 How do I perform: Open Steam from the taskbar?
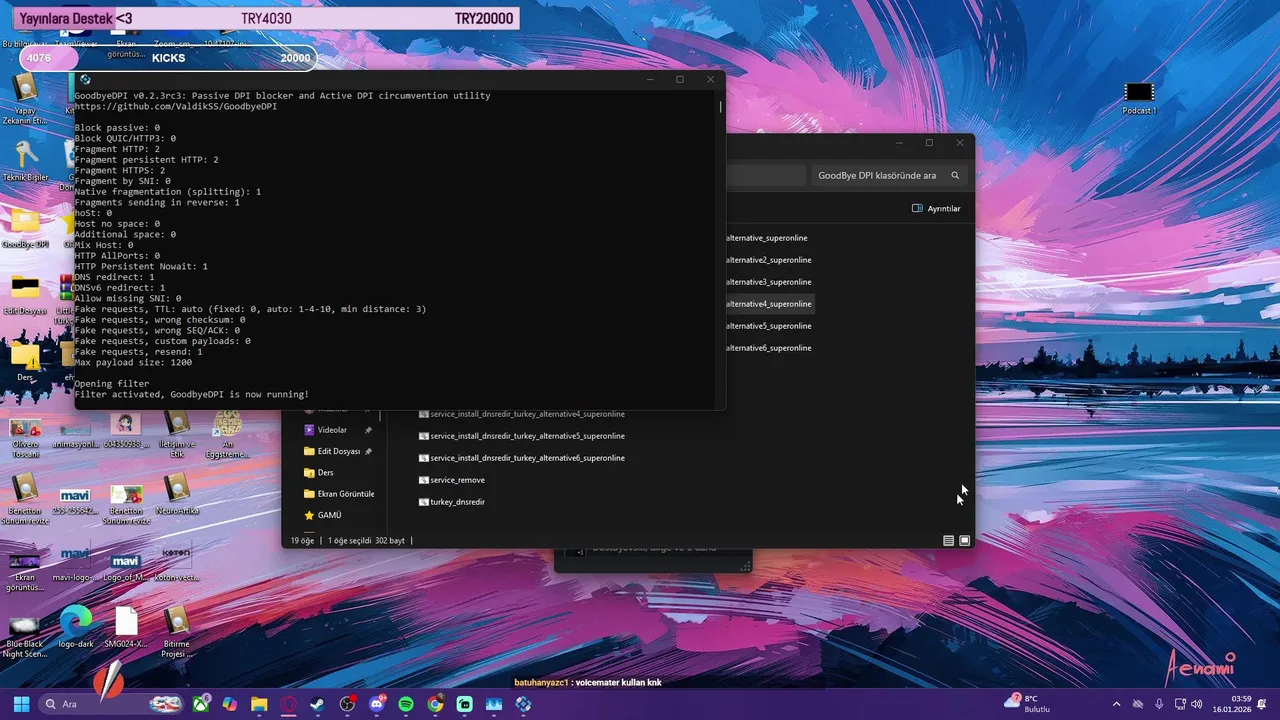click(x=318, y=704)
